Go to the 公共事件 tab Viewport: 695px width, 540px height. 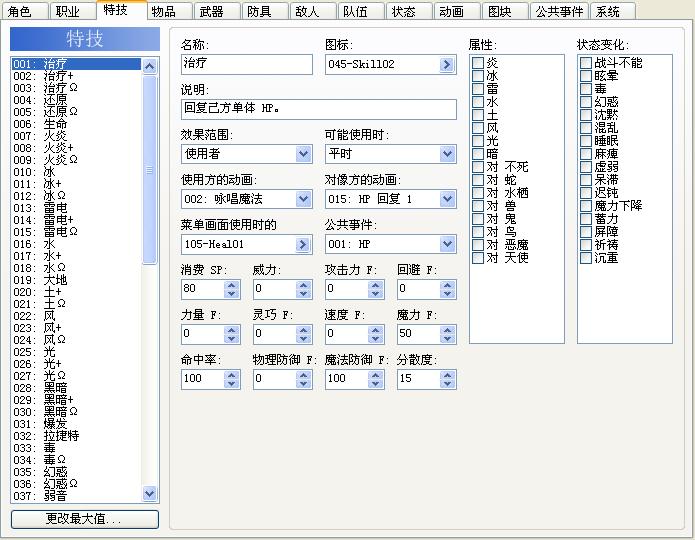click(559, 11)
